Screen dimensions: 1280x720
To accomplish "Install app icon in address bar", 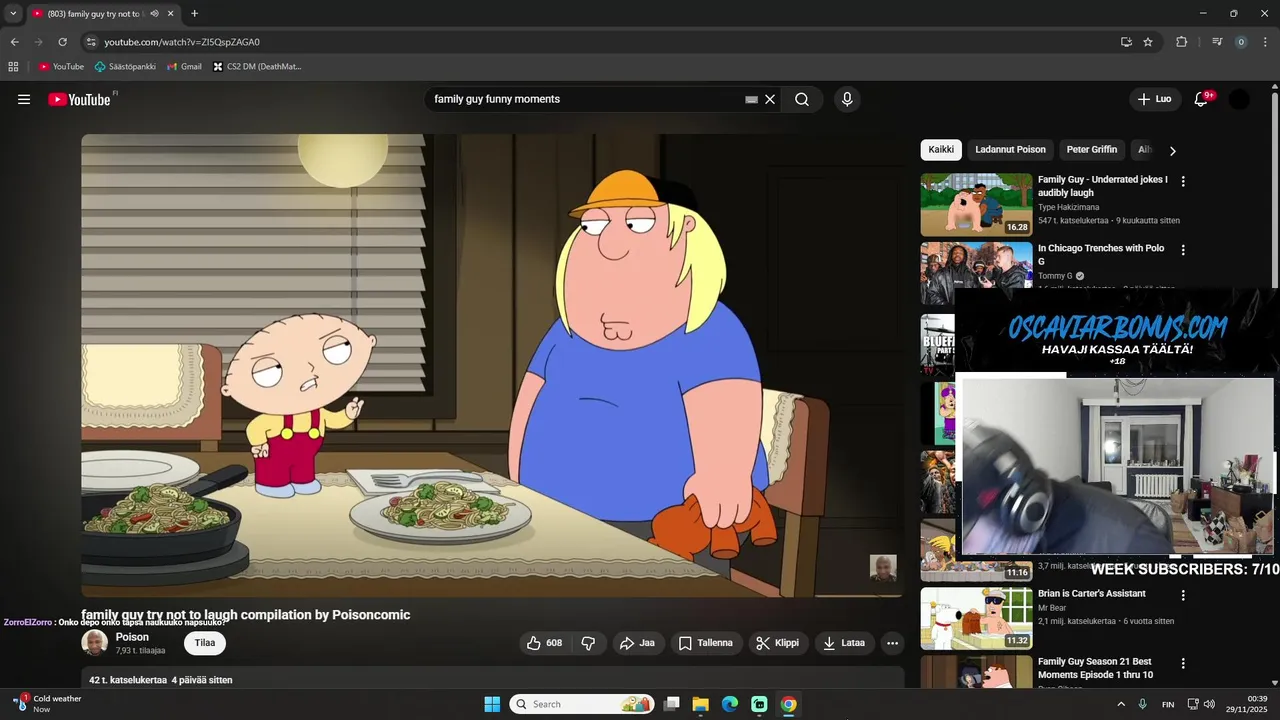I will click(1126, 42).
